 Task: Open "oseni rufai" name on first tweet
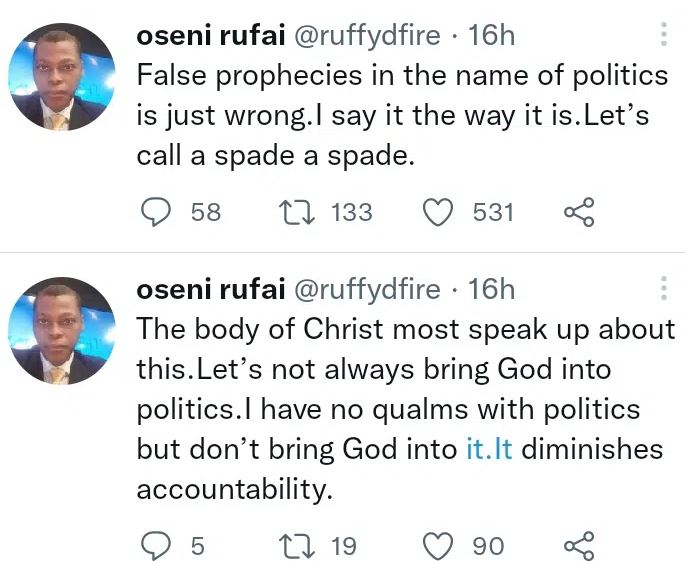coord(207,36)
